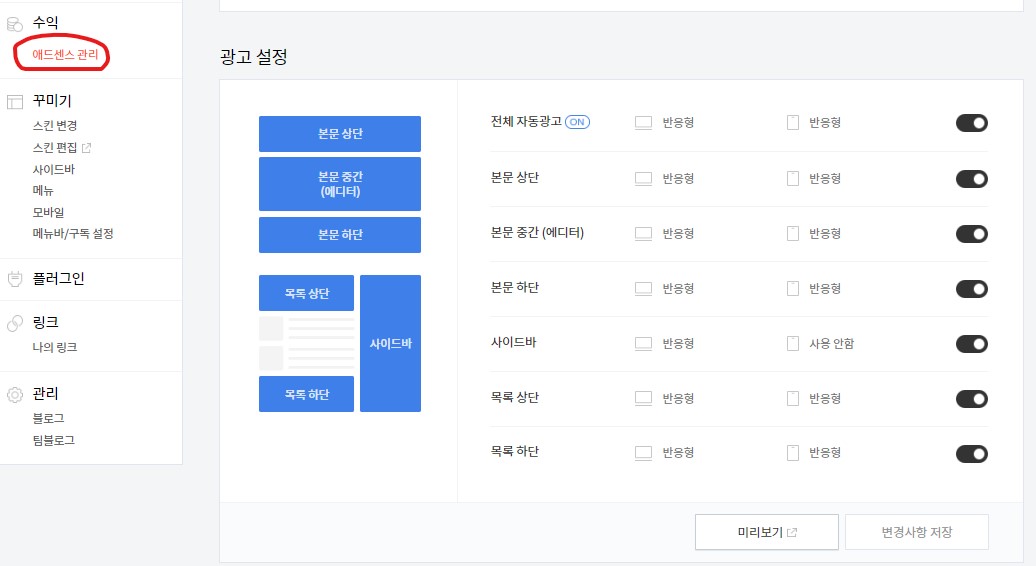This screenshot has height=566, width=1036.
Task: Click the 미리보기 button
Action: click(x=766, y=532)
